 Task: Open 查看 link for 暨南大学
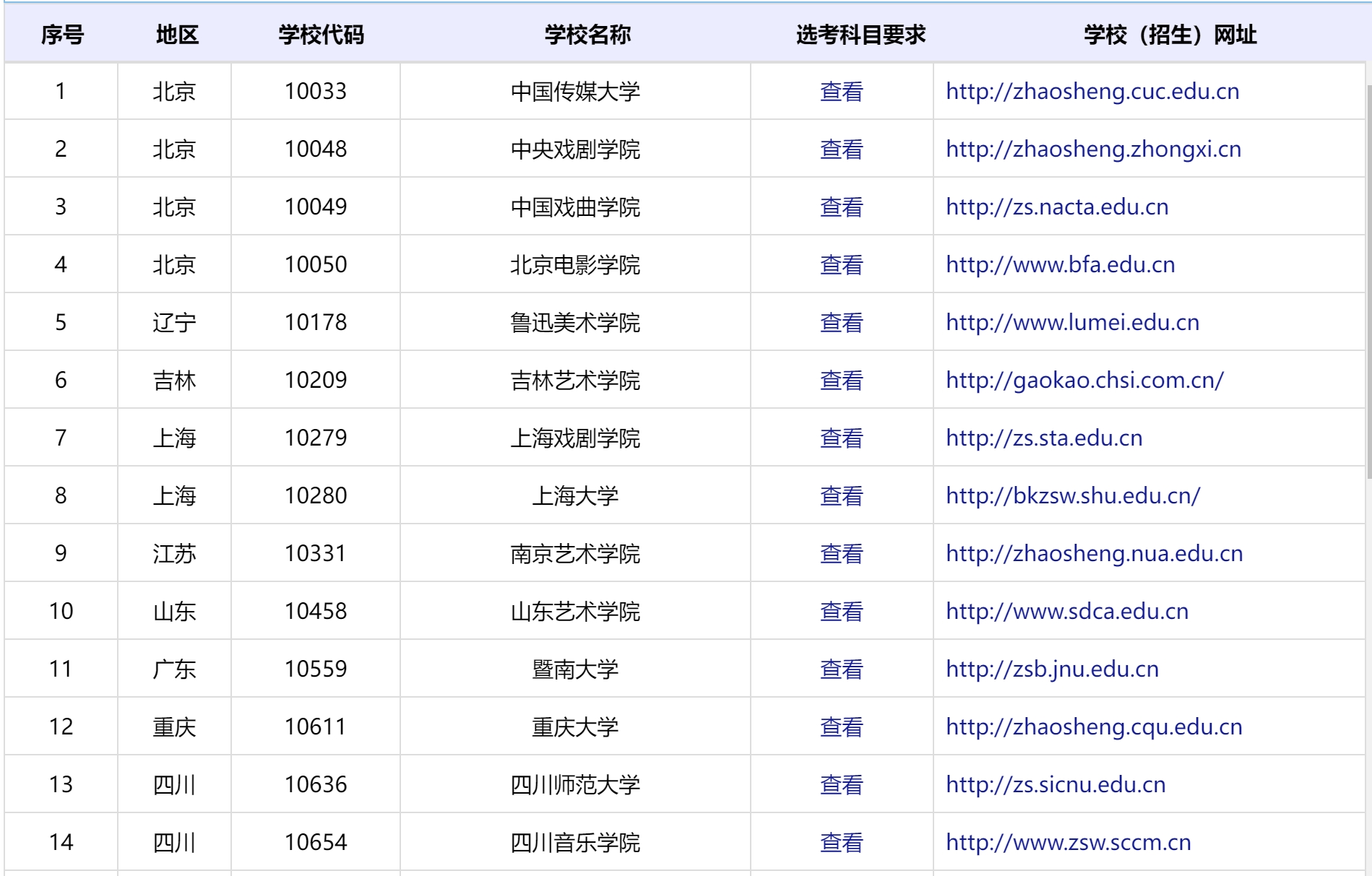tap(841, 669)
